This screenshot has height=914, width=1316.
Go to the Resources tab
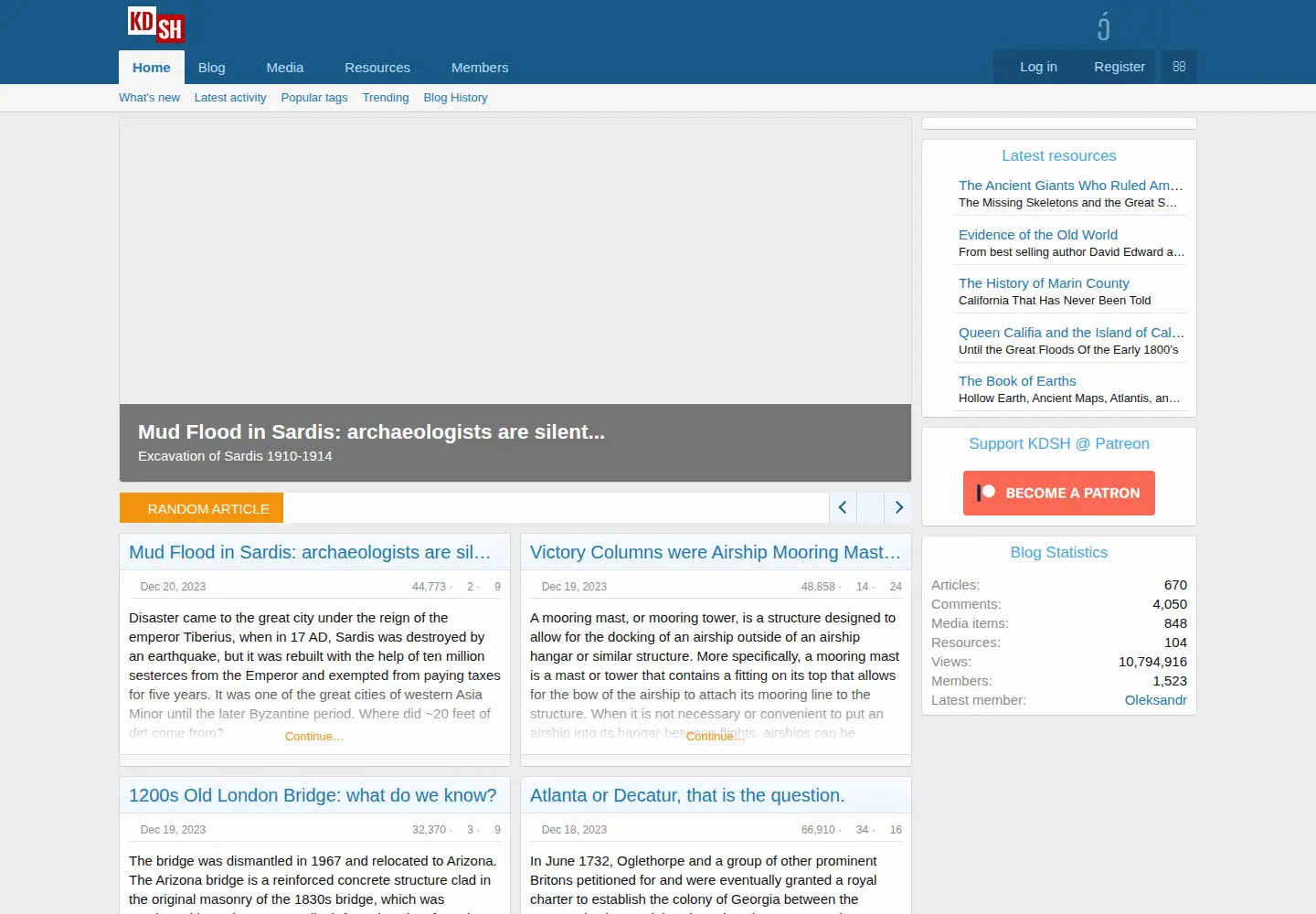pyautogui.click(x=377, y=68)
